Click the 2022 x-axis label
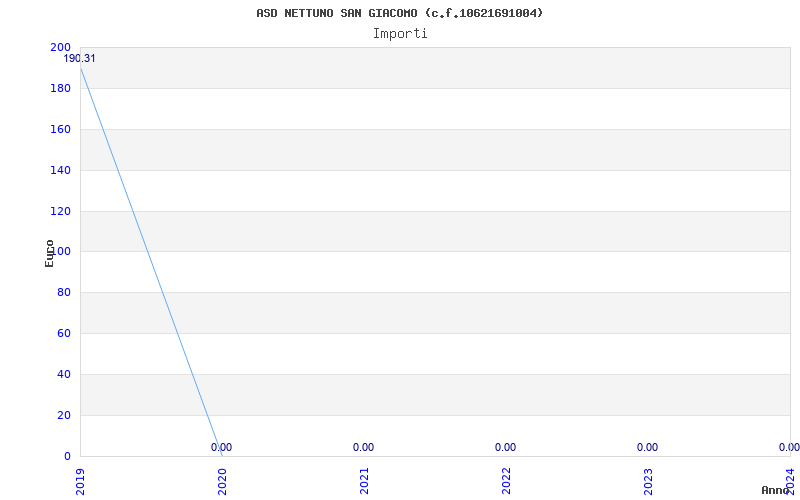Viewport: 800px width, 500px height. click(x=506, y=482)
